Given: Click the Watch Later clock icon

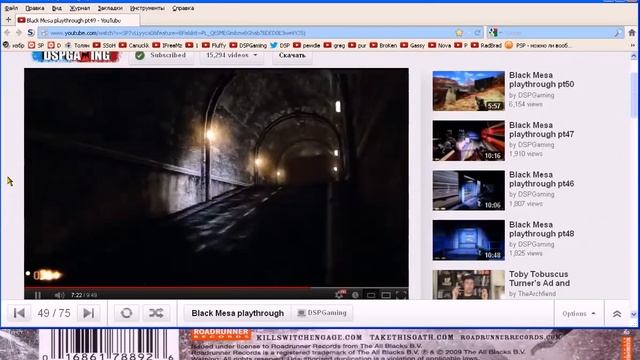Looking at the screenshot, I should (x=355, y=295).
